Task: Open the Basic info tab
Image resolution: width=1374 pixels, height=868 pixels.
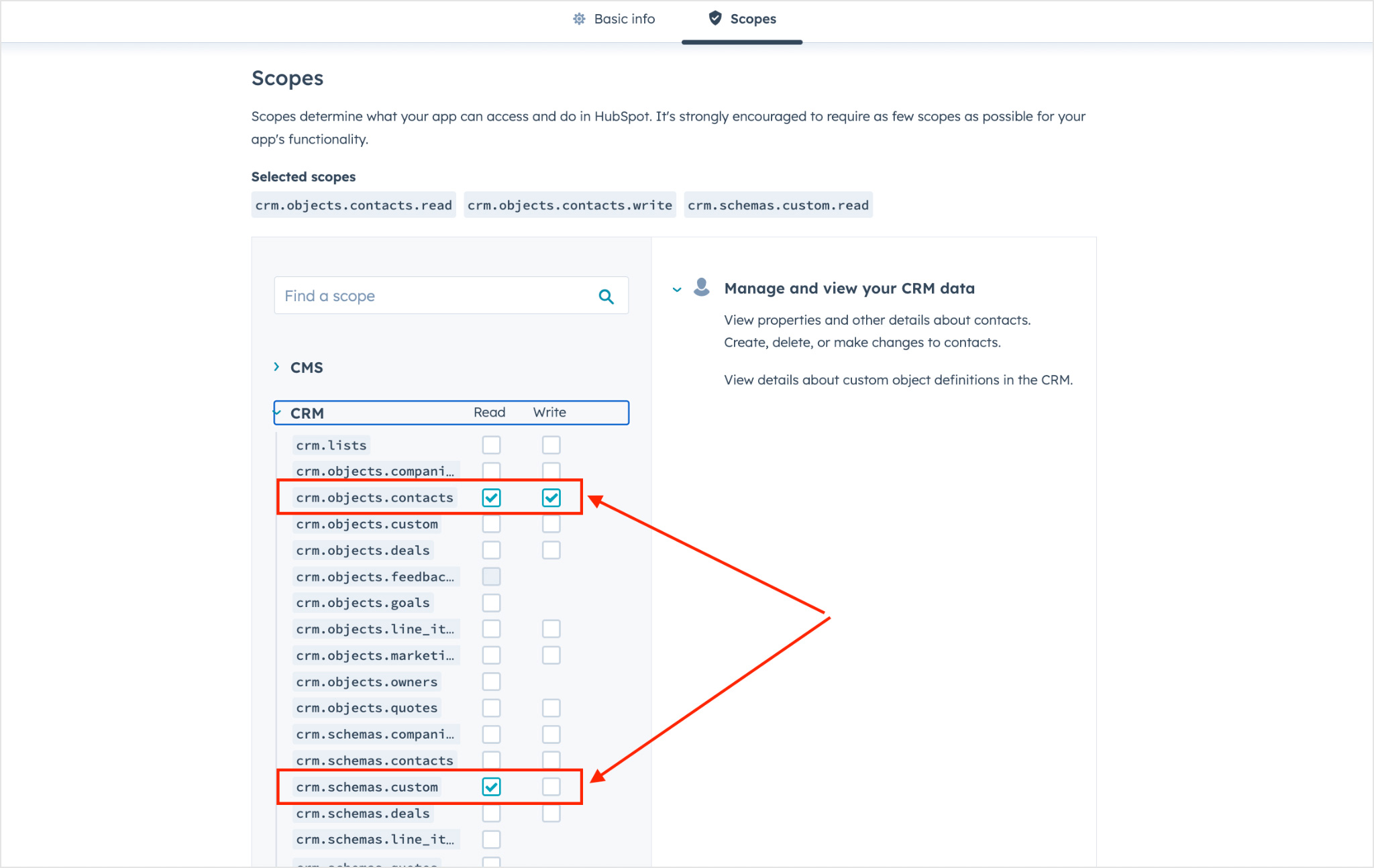Action: click(x=613, y=19)
